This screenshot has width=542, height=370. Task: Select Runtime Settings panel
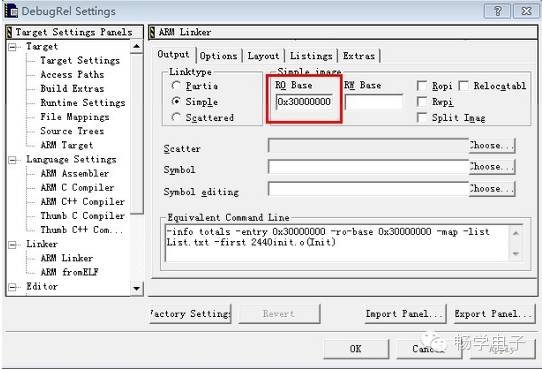click(x=83, y=103)
